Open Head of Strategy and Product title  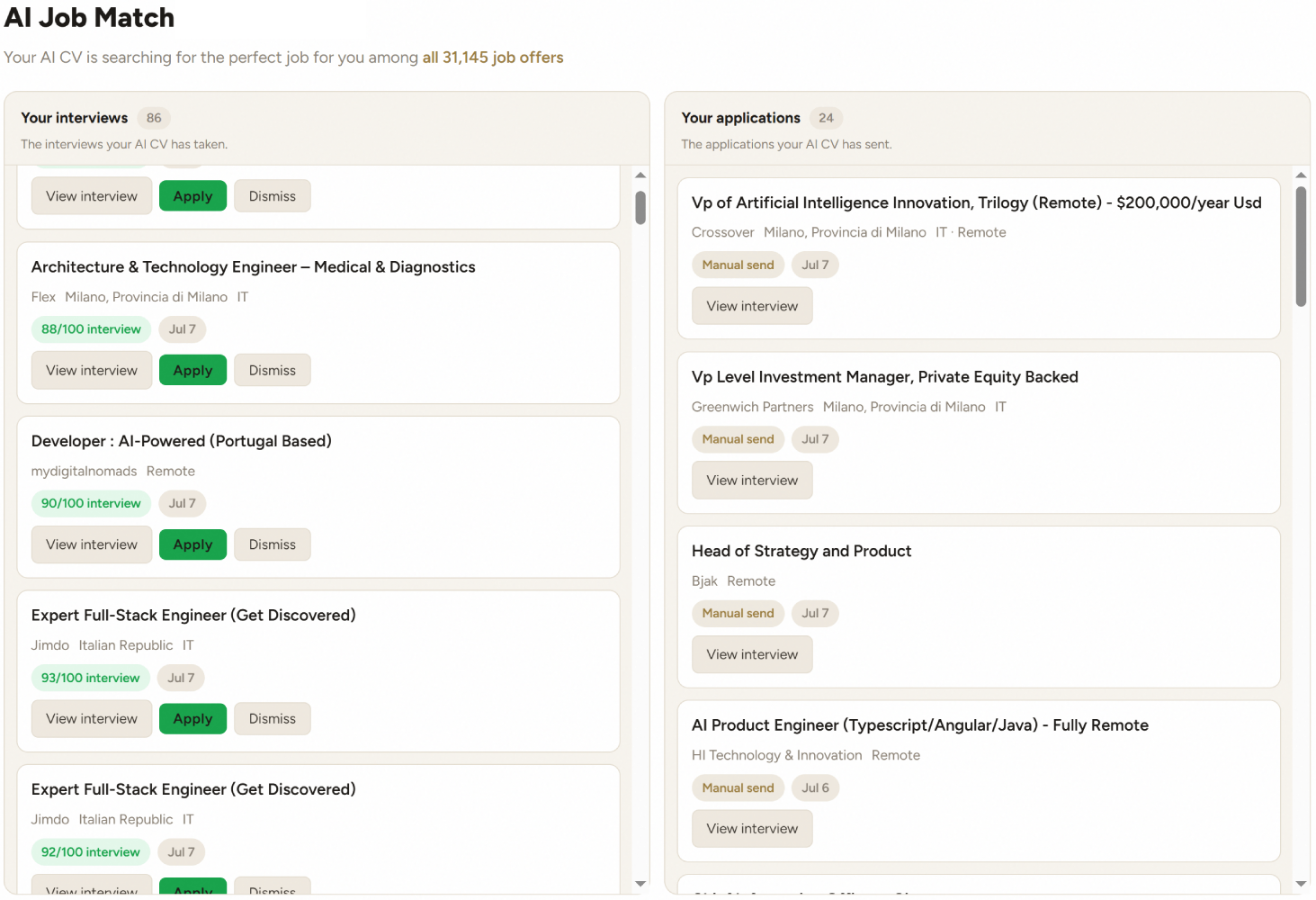801,551
